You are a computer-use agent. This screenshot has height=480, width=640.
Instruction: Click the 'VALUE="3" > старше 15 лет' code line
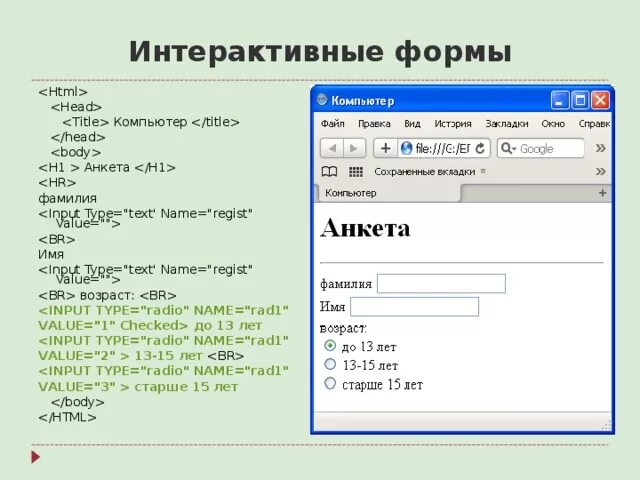138,387
